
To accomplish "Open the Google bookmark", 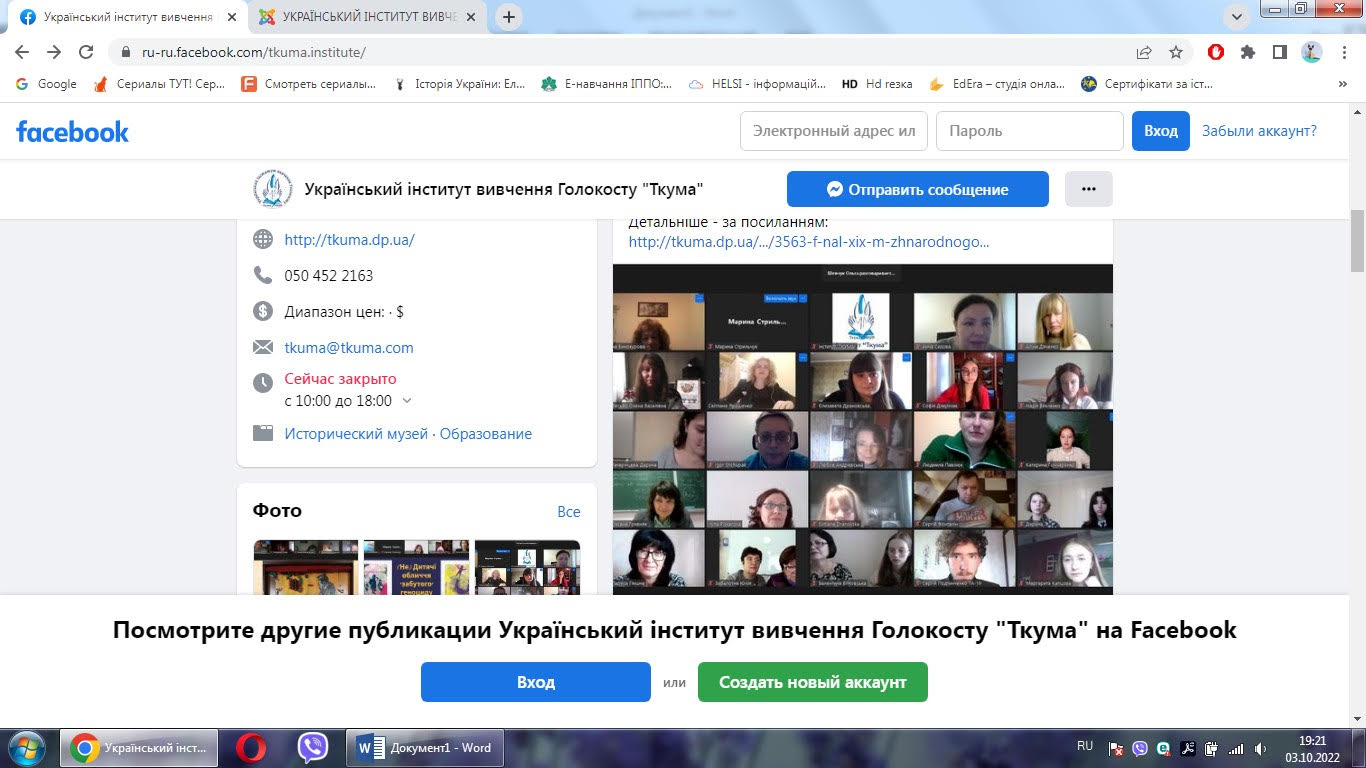I will 46,84.
